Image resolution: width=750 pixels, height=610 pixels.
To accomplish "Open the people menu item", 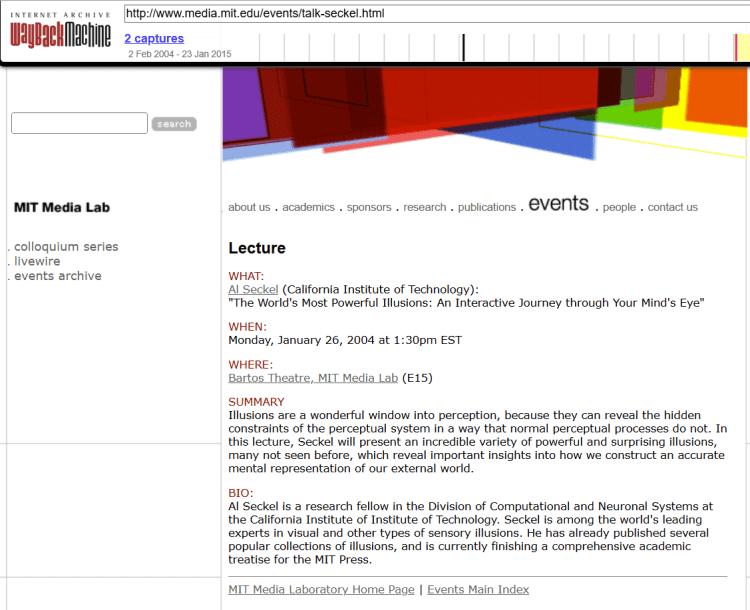I will pyautogui.click(x=619, y=207).
